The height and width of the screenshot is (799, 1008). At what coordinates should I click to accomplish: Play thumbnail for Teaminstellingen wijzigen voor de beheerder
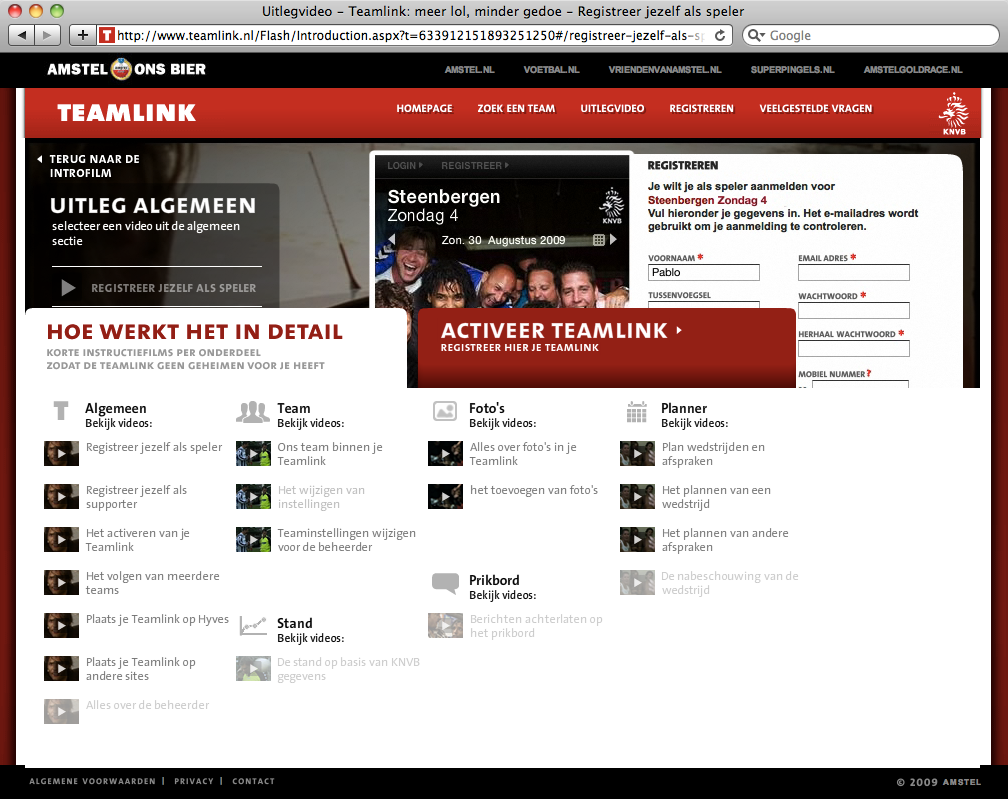253,539
